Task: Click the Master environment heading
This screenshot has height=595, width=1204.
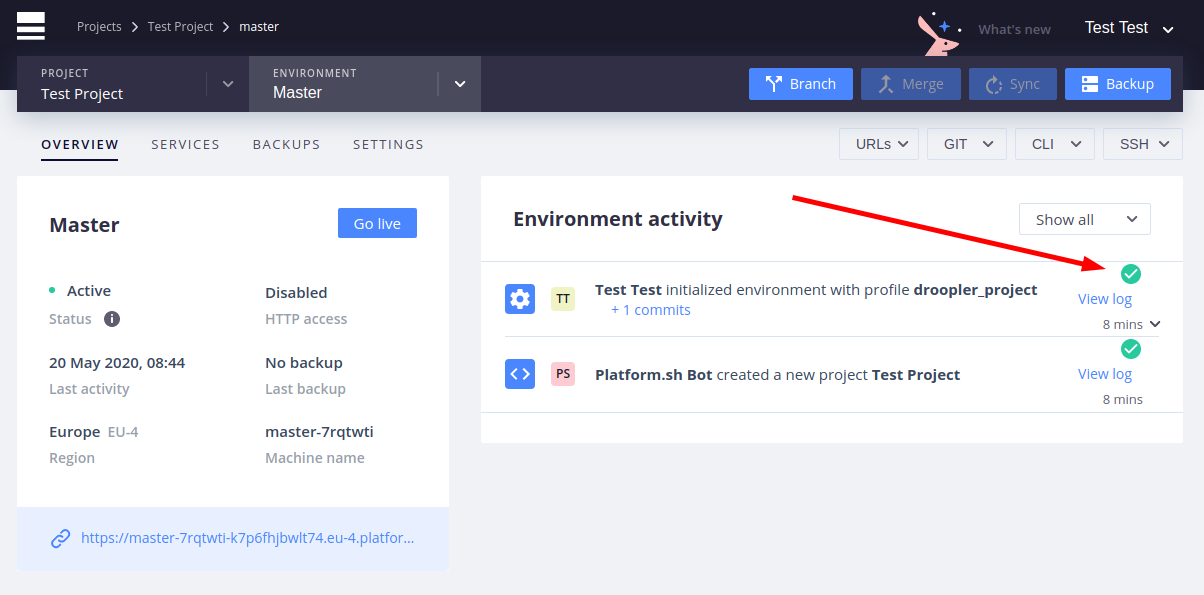Action: pyautogui.click(x=84, y=225)
